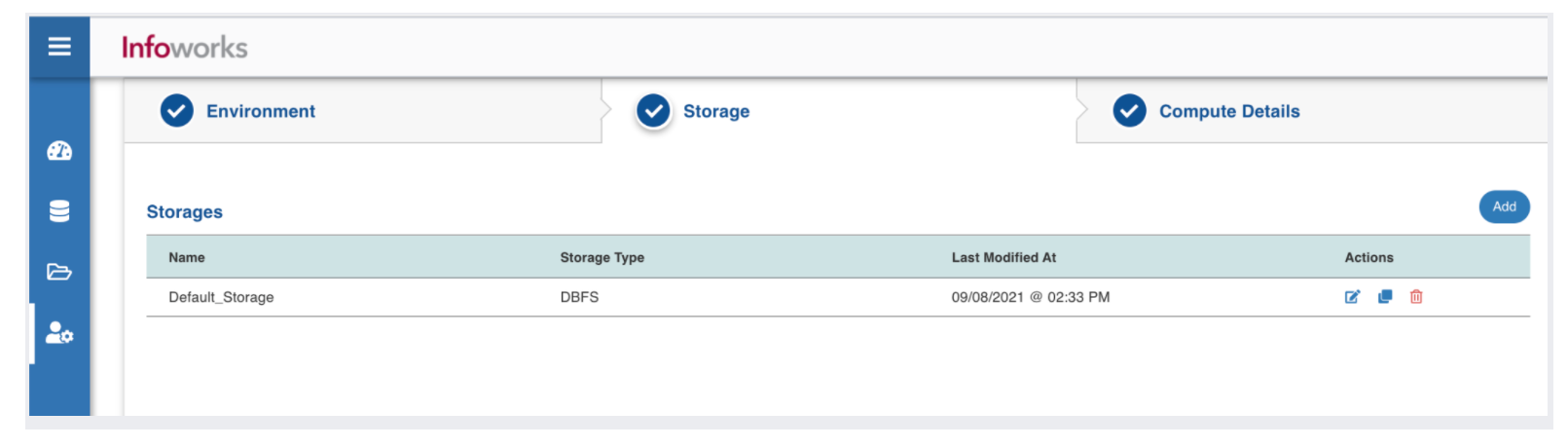This screenshot has height=448, width=1568.
Task: Click the Infoworks logo
Action: pos(185,47)
